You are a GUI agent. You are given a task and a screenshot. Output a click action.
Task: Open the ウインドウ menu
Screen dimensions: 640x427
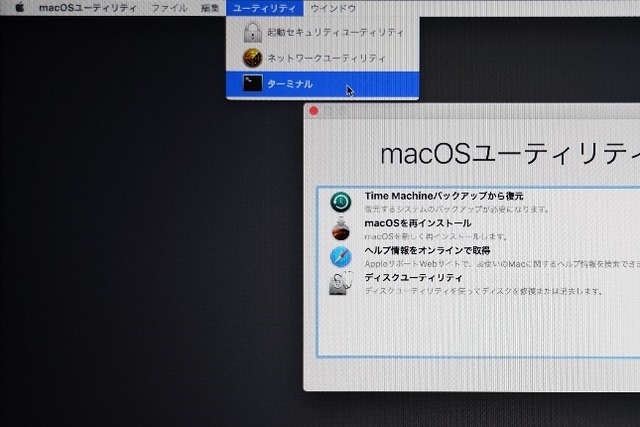tap(333, 8)
